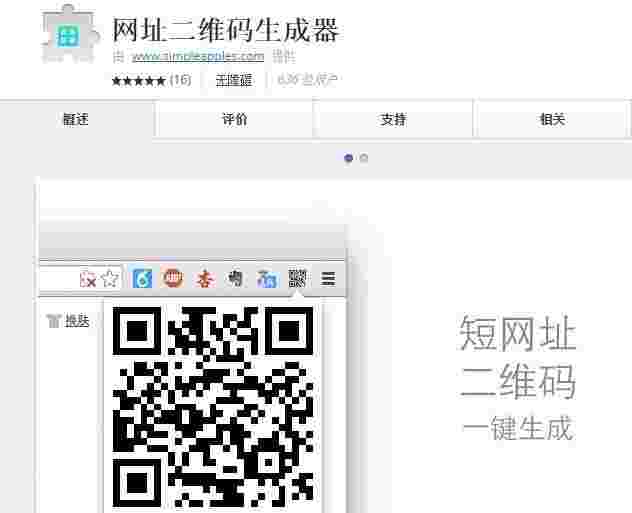Open the browser hamburger menu
This screenshot has width=632, height=513.
[x=328, y=278]
